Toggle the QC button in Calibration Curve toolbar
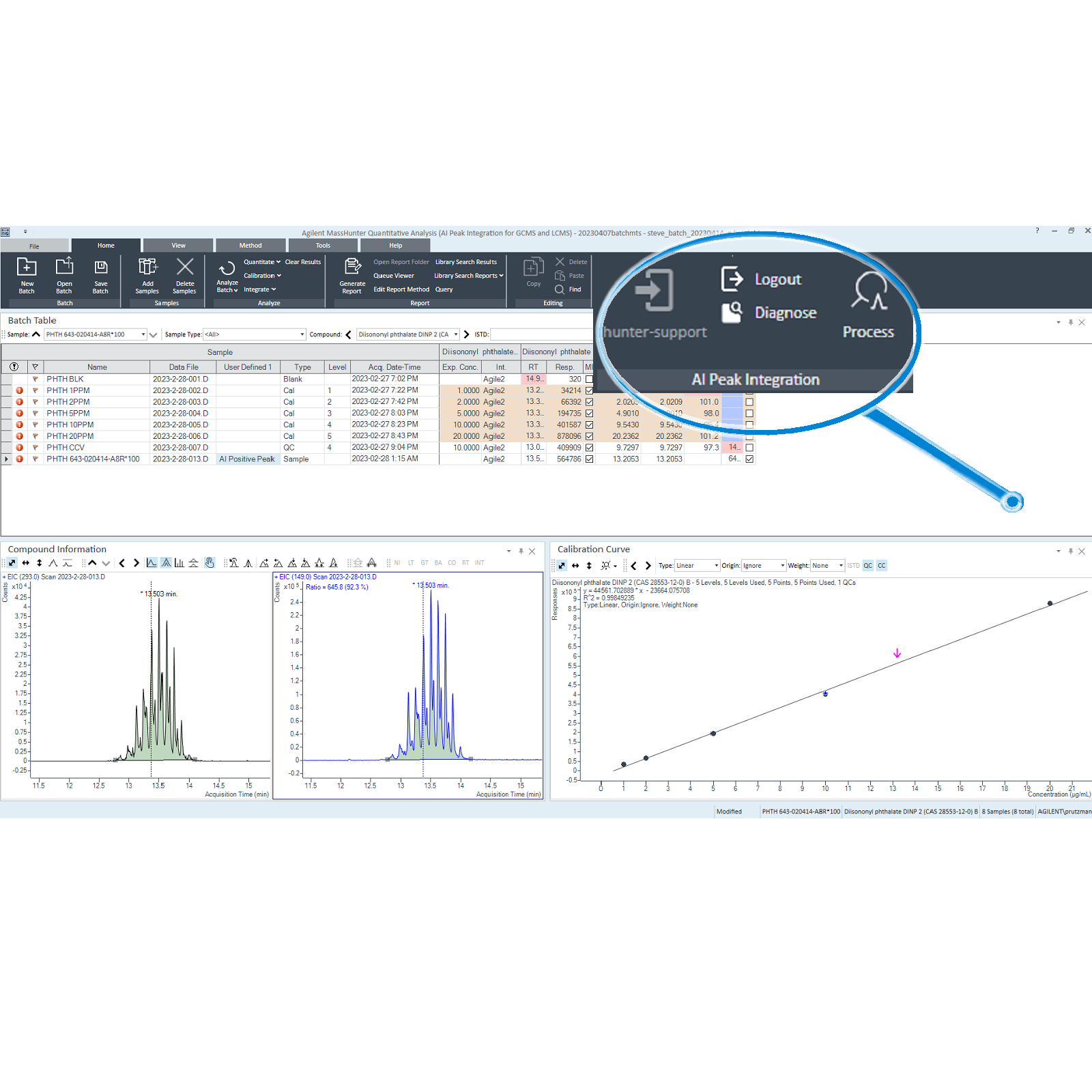 [868, 566]
